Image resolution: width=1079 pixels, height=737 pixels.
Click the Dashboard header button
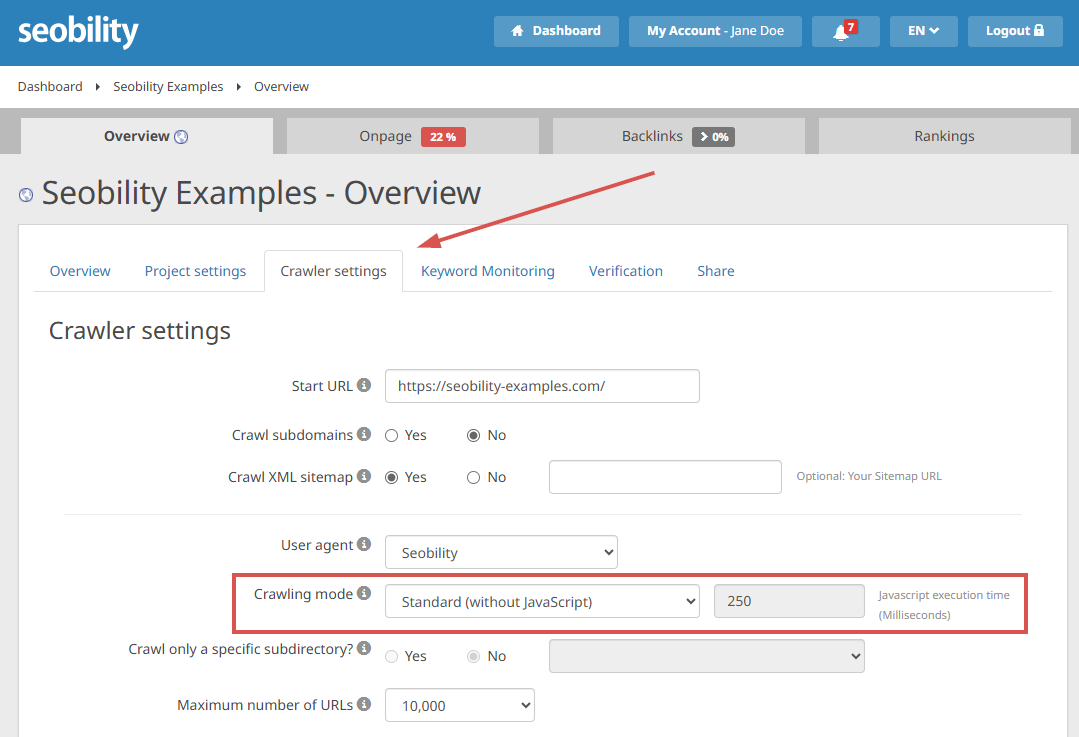pyautogui.click(x=556, y=31)
